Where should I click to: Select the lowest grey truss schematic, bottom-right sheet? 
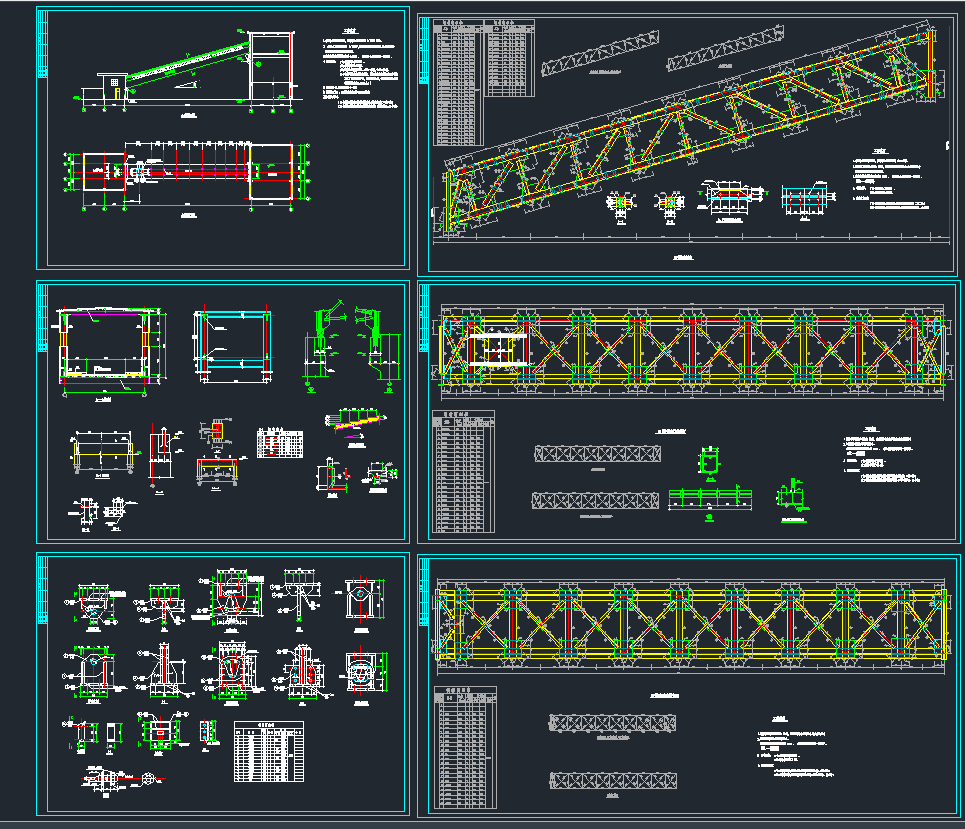point(612,779)
